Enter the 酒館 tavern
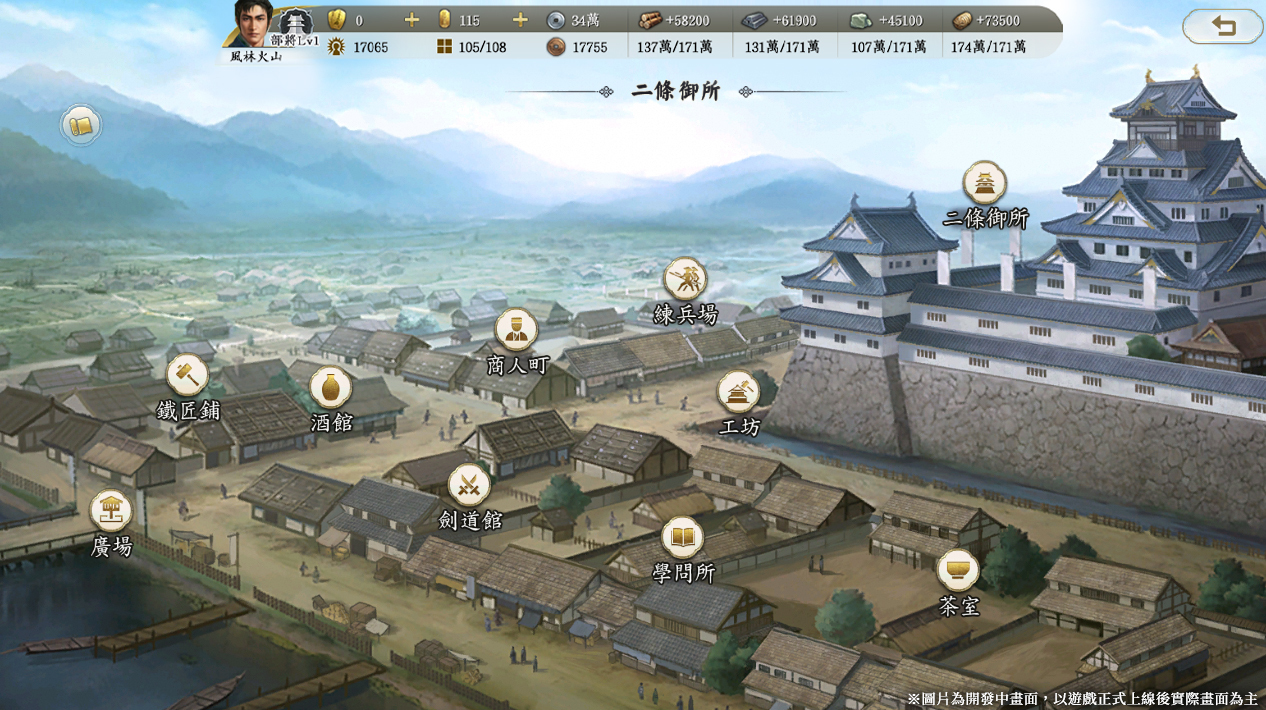 tap(331, 388)
